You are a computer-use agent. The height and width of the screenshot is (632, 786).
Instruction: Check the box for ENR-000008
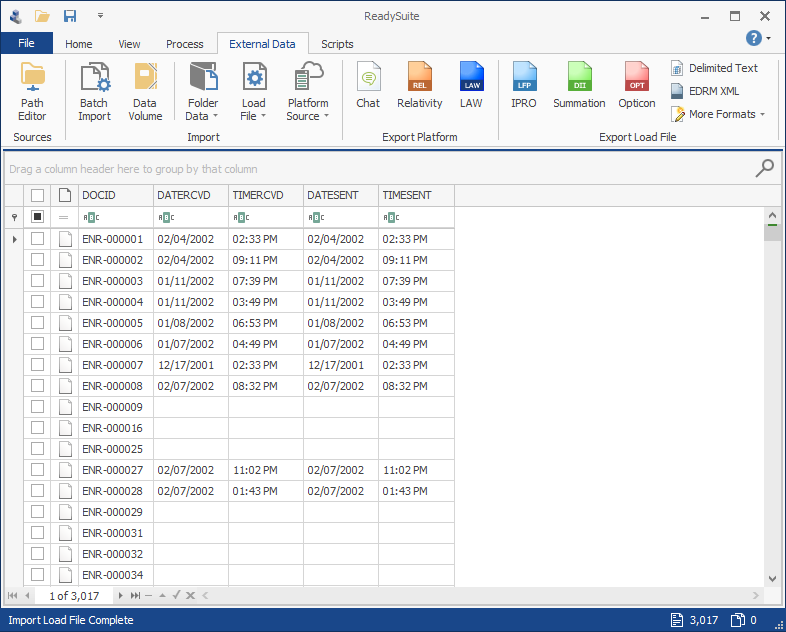pyautogui.click(x=37, y=385)
